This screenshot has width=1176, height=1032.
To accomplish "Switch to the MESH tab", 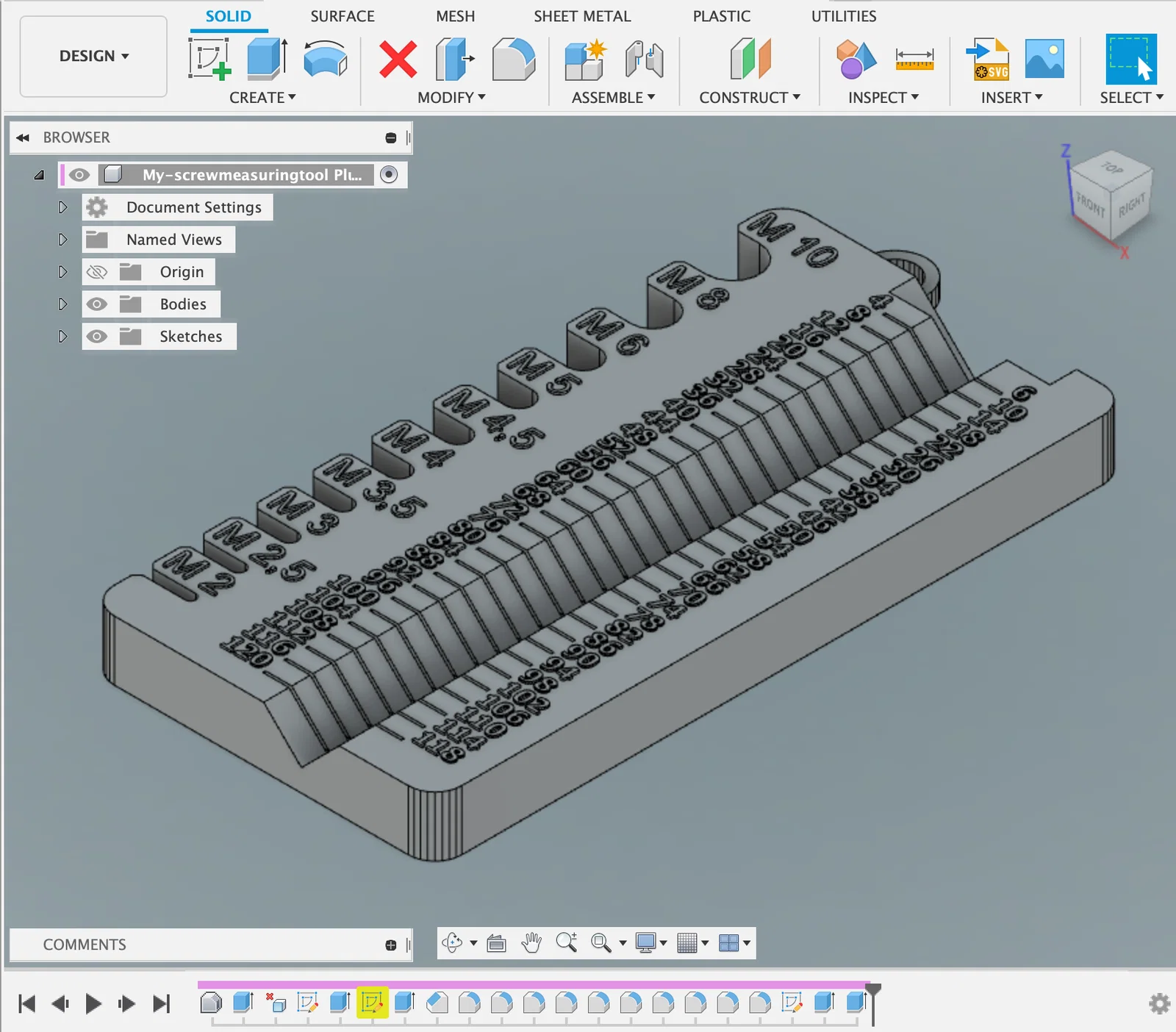I will click(x=456, y=16).
